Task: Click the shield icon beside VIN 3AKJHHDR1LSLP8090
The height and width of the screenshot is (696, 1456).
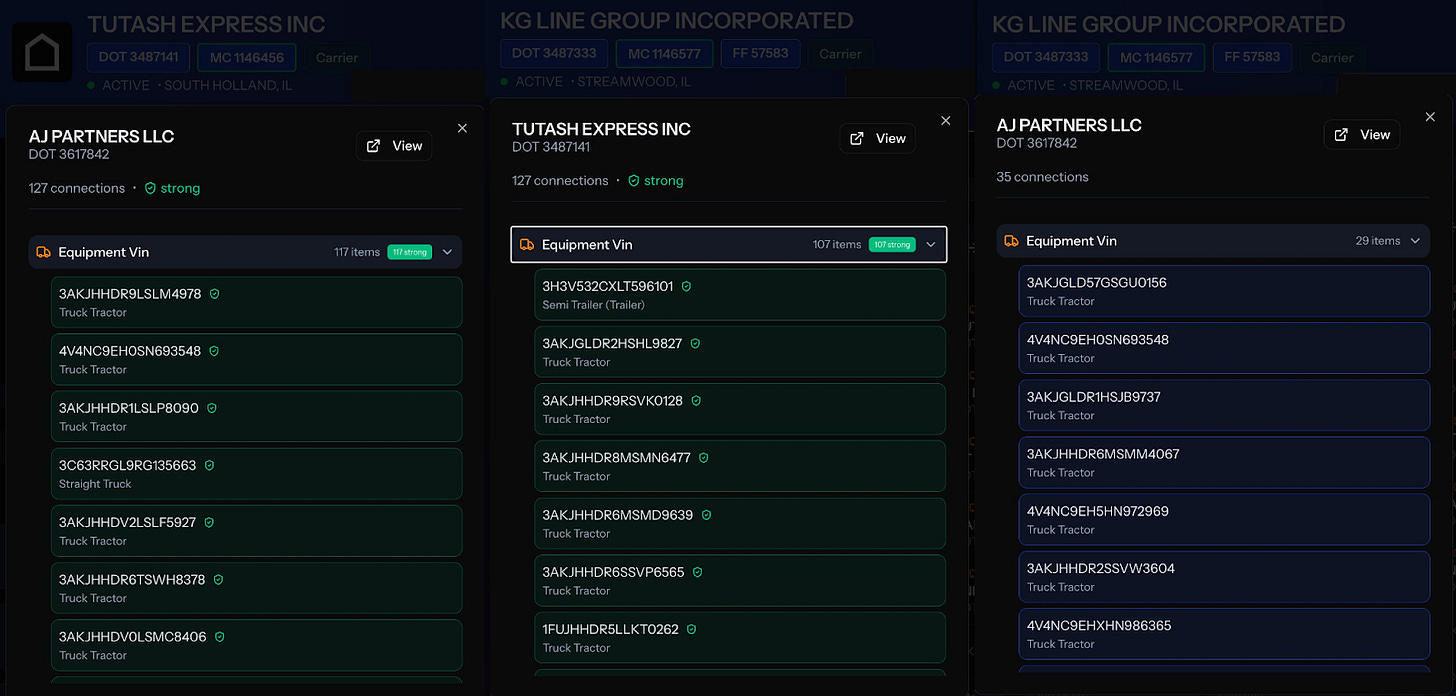Action: tap(212, 408)
